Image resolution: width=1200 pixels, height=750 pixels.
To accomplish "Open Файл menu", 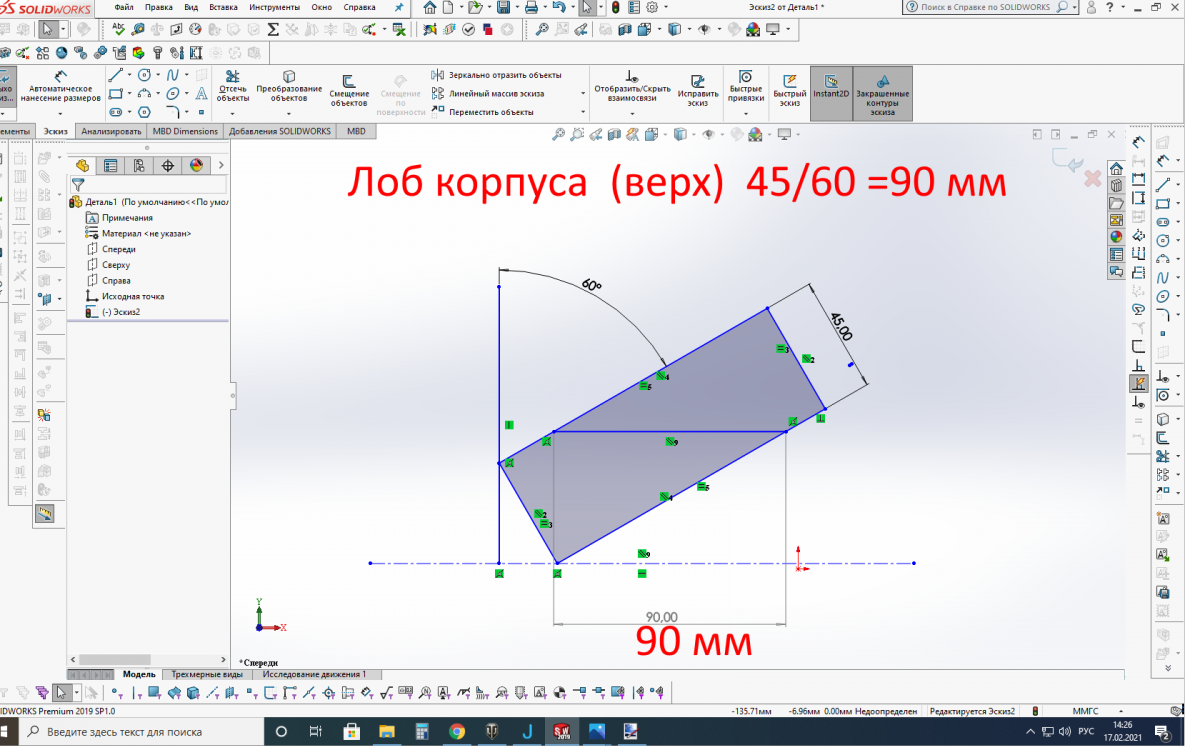I will (124, 7).
